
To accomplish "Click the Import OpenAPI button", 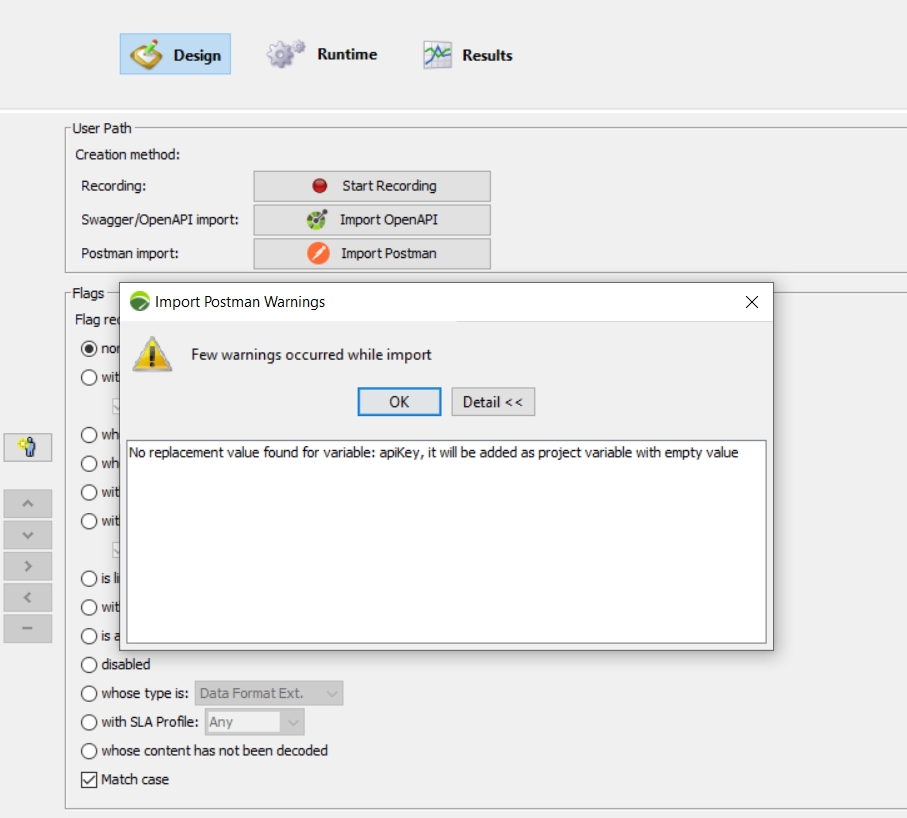I will [x=372, y=220].
